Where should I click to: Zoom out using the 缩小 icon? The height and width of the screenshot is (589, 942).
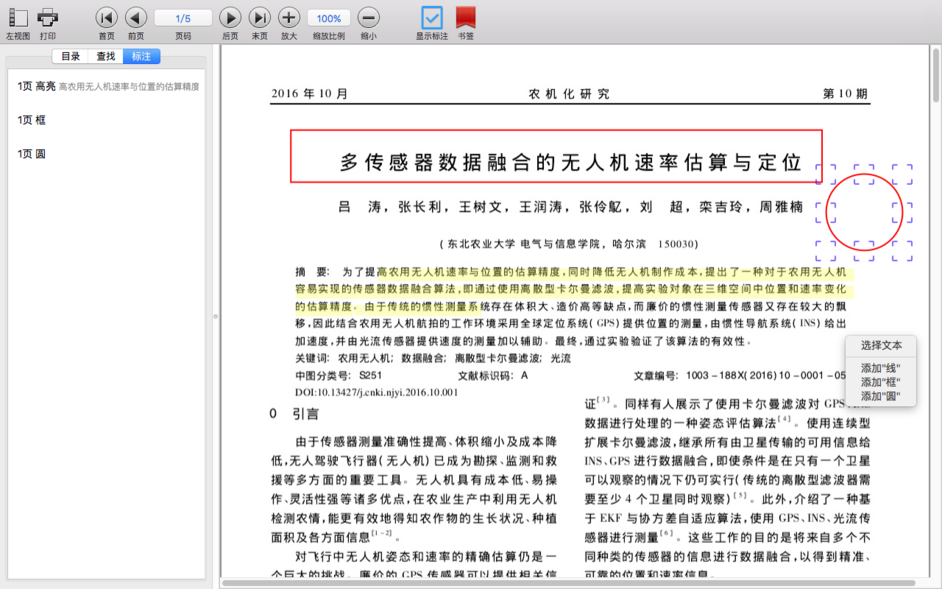(x=371, y=17)
